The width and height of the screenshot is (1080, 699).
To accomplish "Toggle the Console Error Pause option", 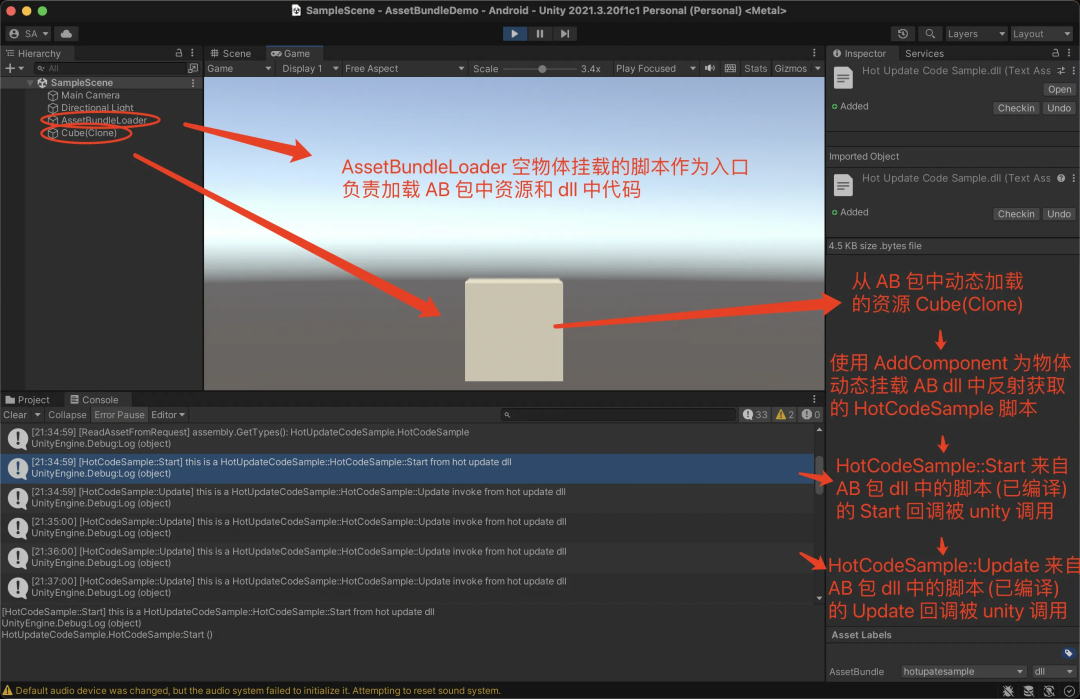I will [119, 415].
